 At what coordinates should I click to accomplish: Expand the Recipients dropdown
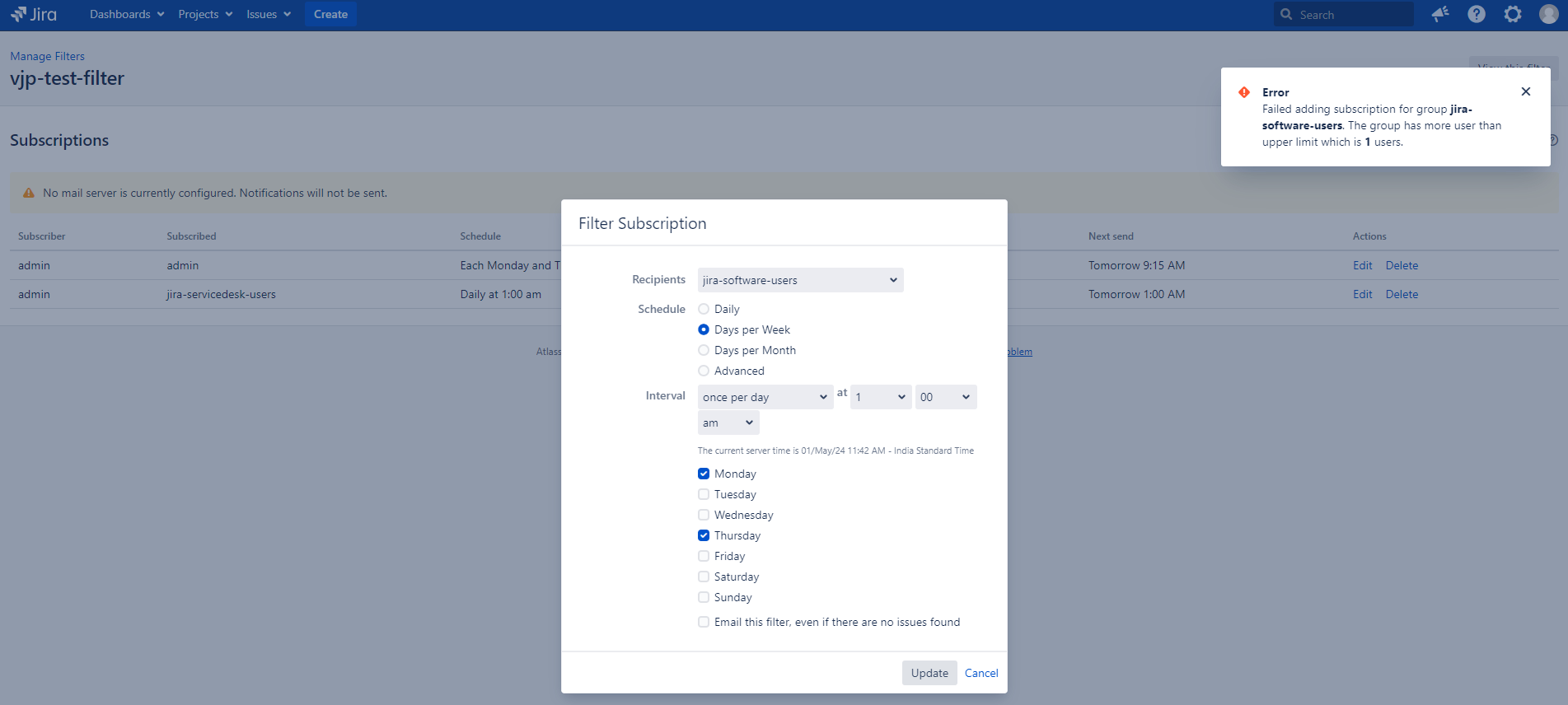tap(800, 280)
